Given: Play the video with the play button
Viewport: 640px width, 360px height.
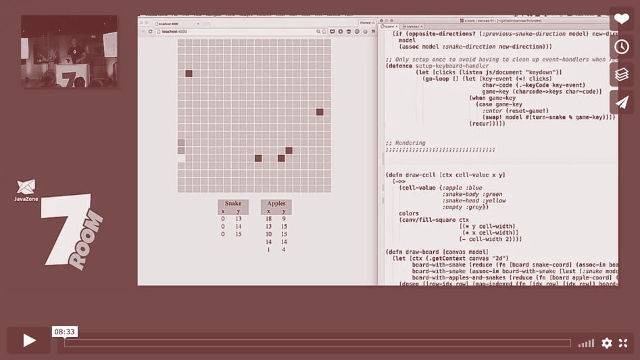Looking at the screenshot, I should pos(29,340).
